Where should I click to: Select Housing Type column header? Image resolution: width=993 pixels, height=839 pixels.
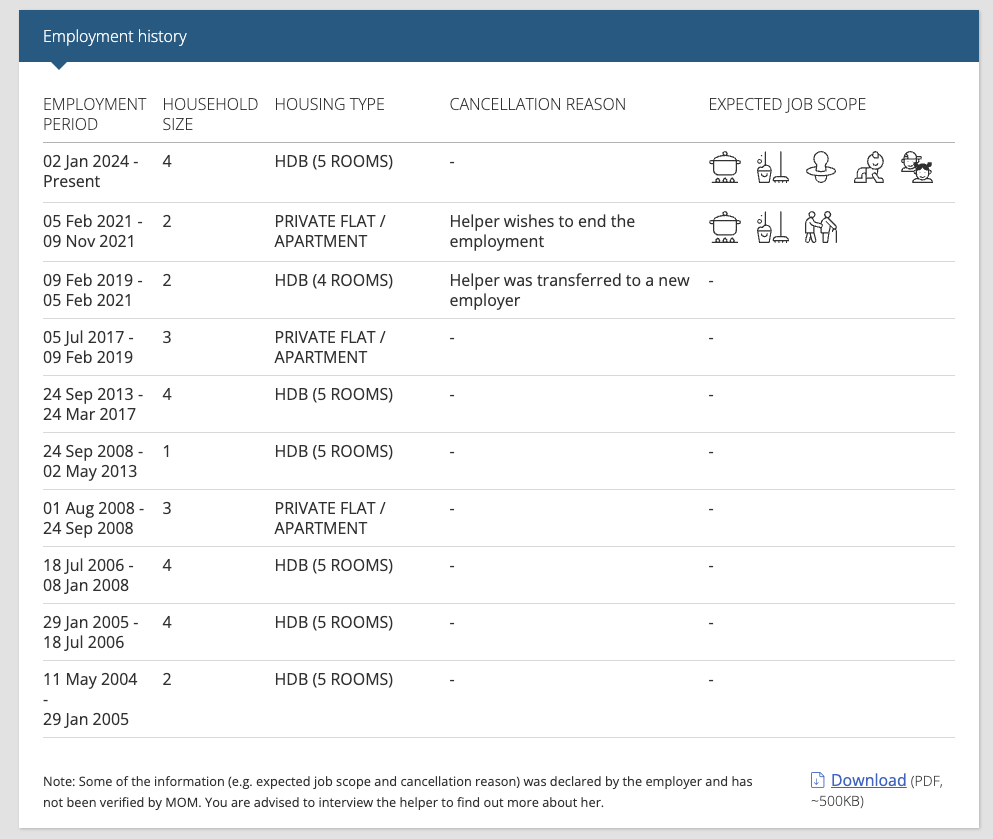(329, 104)
